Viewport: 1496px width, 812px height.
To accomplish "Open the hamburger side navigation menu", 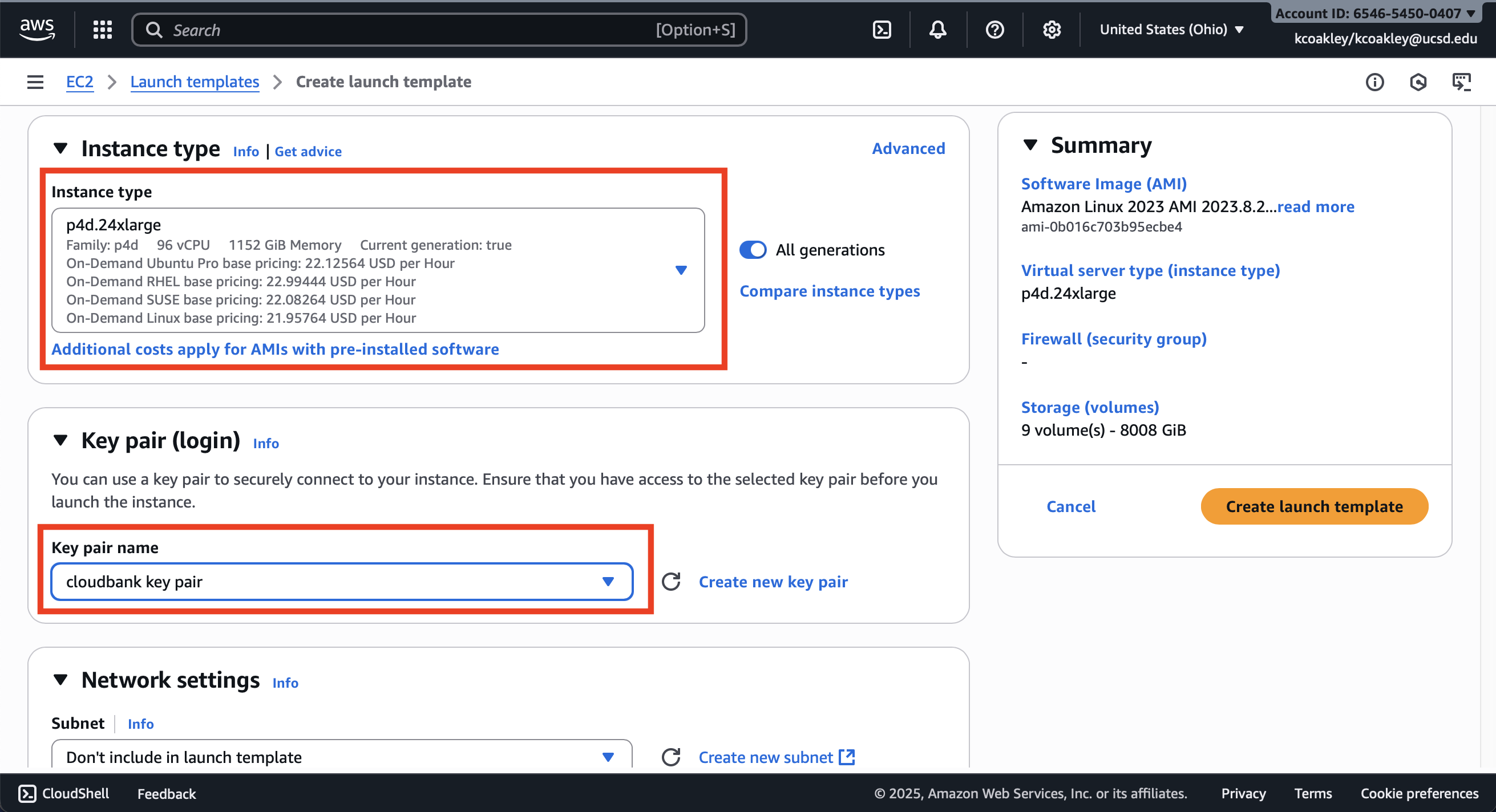I will click(35, 82).
